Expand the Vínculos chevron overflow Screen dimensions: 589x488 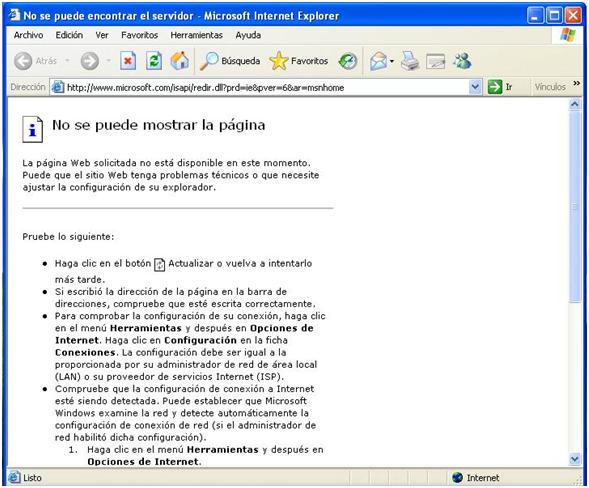577,83
